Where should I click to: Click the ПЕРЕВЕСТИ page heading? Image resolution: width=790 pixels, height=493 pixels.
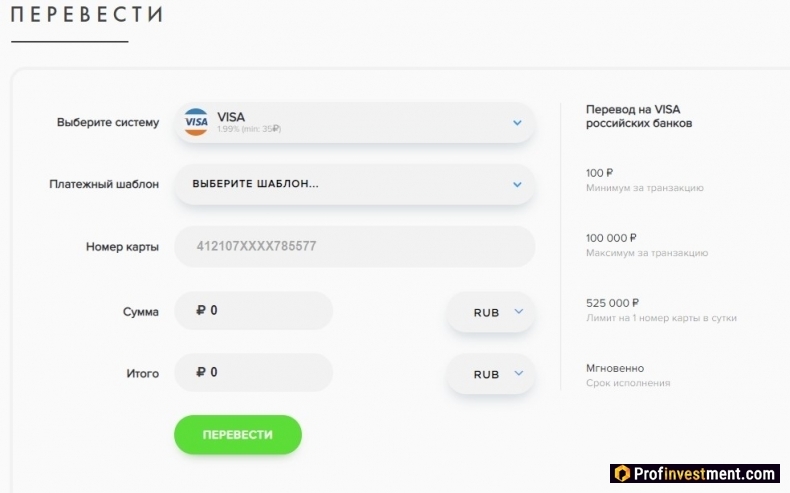click(x=87, y=14)
